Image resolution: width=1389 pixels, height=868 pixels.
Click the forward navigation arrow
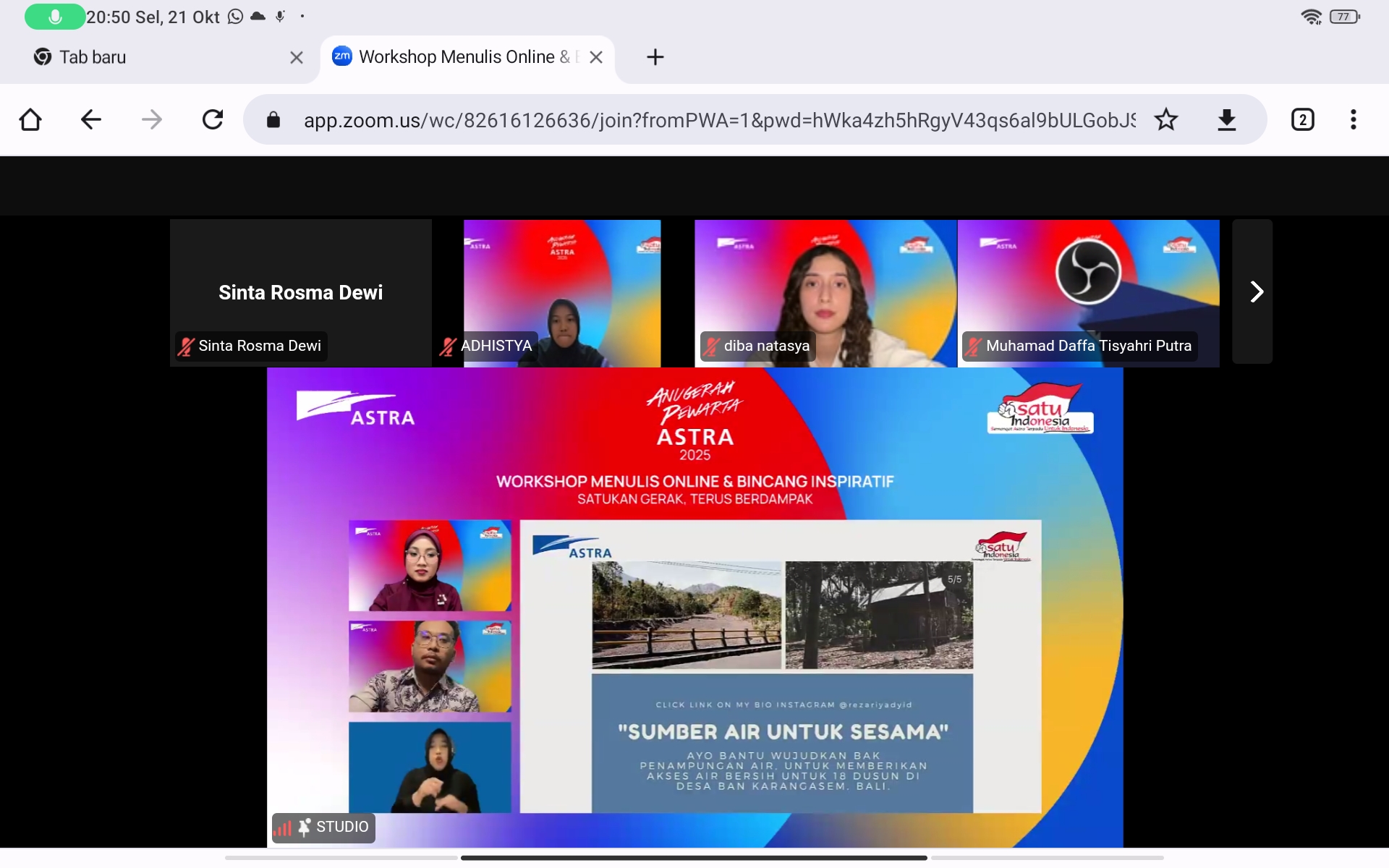(x=151, y=119)
